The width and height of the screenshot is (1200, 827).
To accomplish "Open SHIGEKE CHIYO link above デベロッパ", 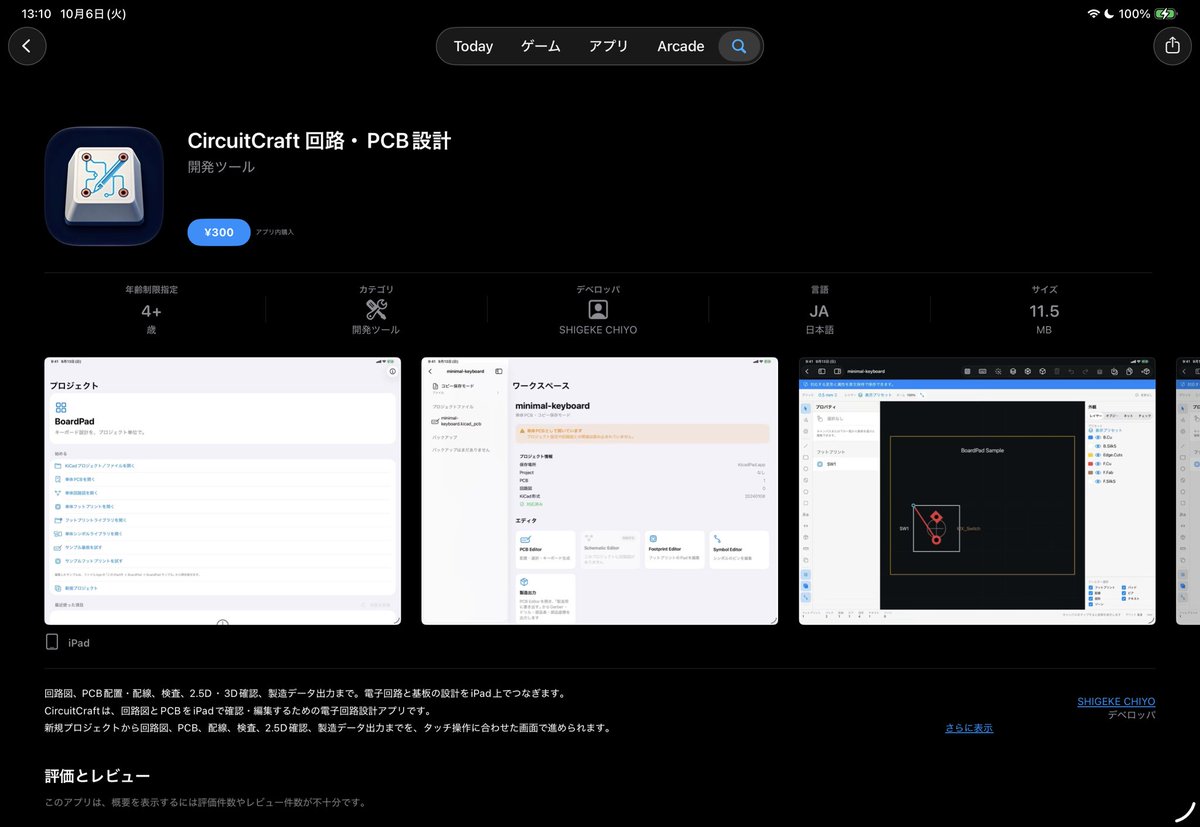I will point(1116,702).
